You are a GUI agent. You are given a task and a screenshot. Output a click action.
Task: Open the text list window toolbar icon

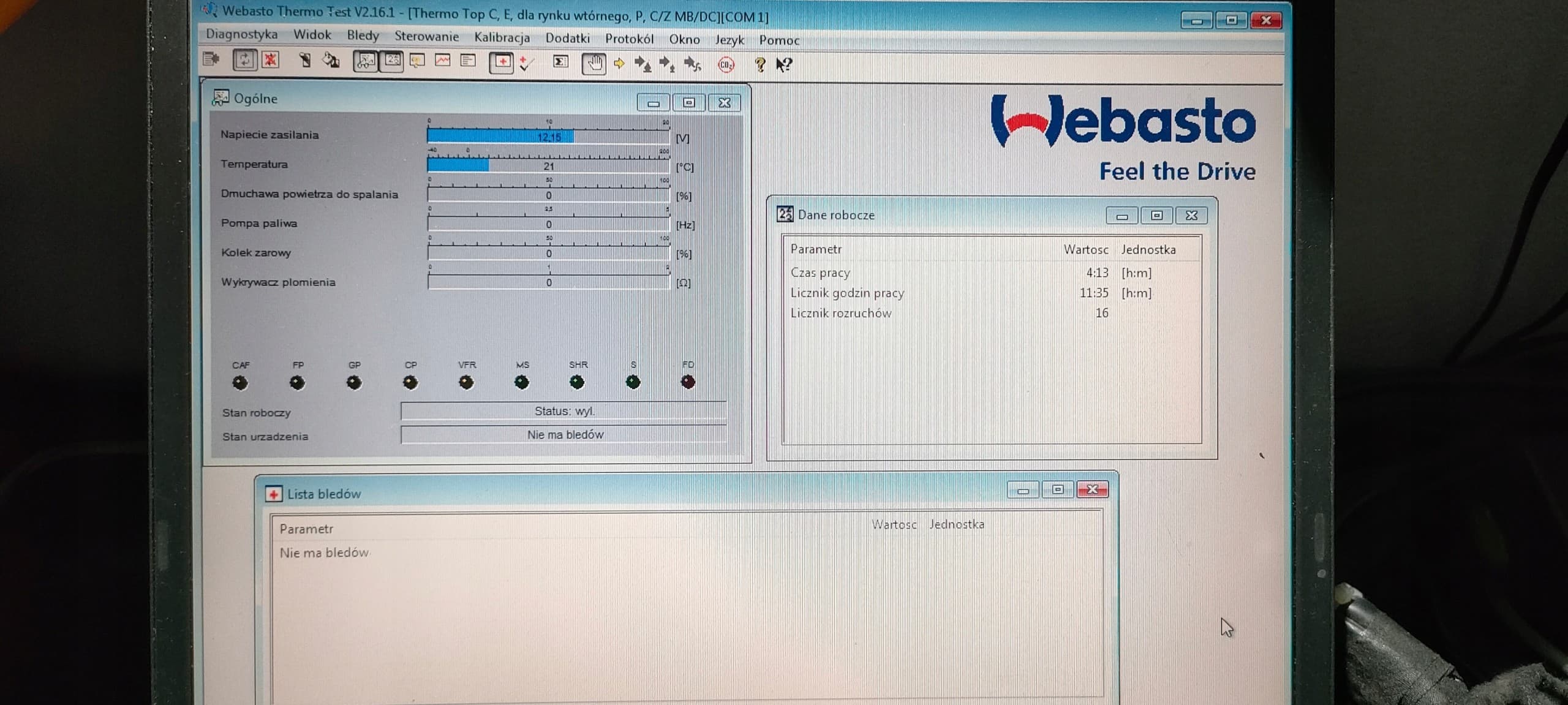click(x=468, y=60)
